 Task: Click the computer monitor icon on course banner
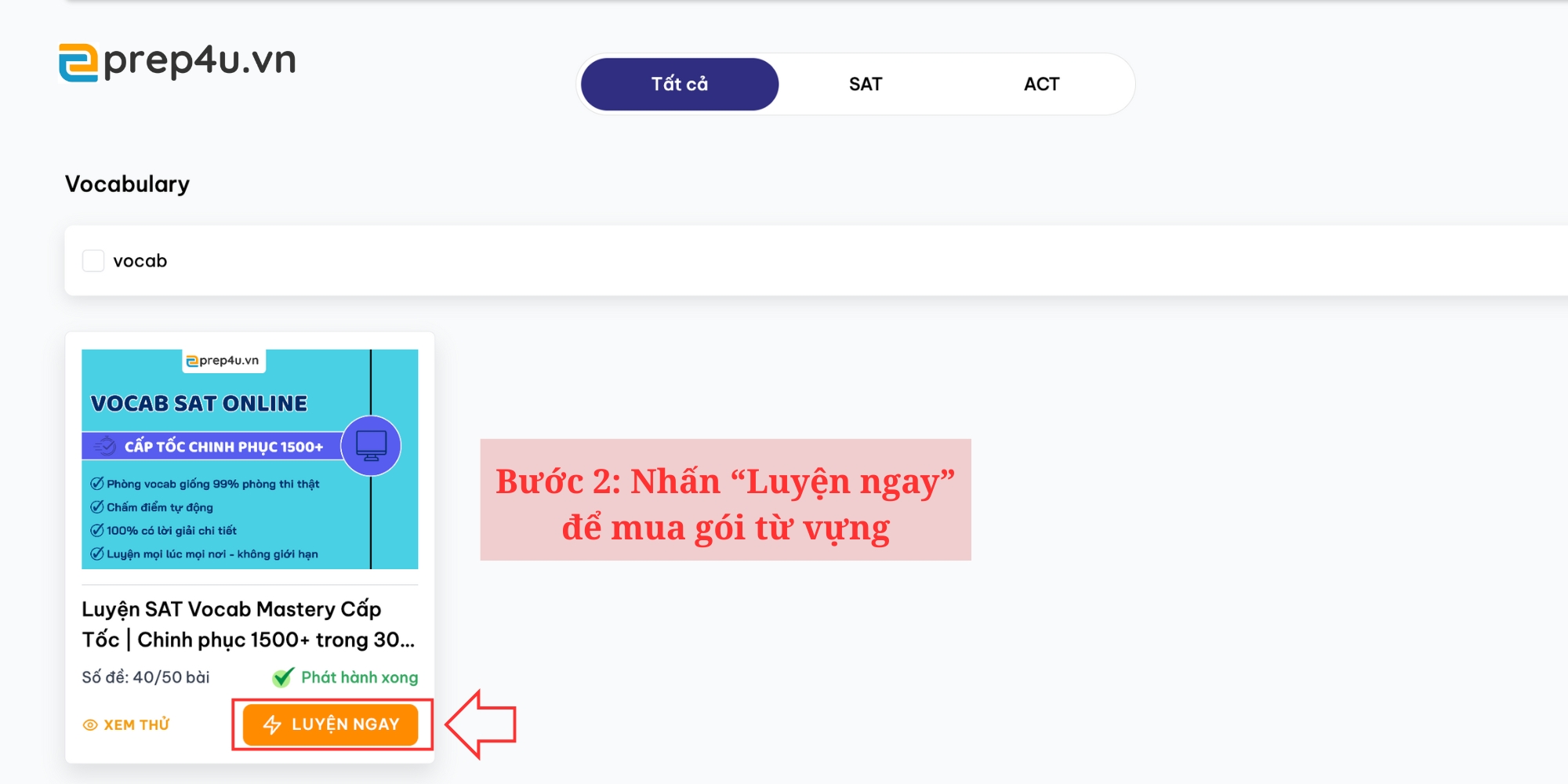[x=372, y=445]
